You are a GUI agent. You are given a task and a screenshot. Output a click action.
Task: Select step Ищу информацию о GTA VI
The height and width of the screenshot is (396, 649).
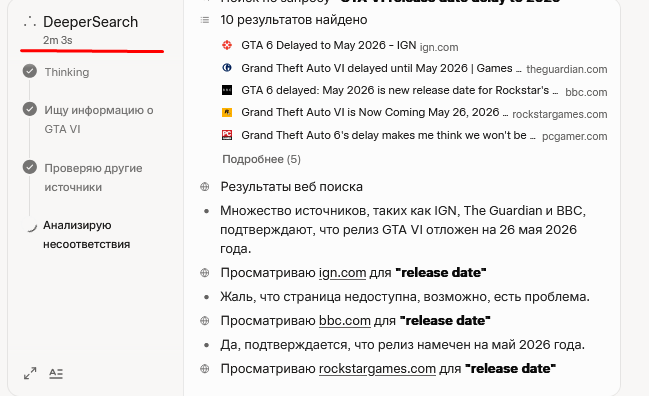pyautogui.click(x=99, y=120)
